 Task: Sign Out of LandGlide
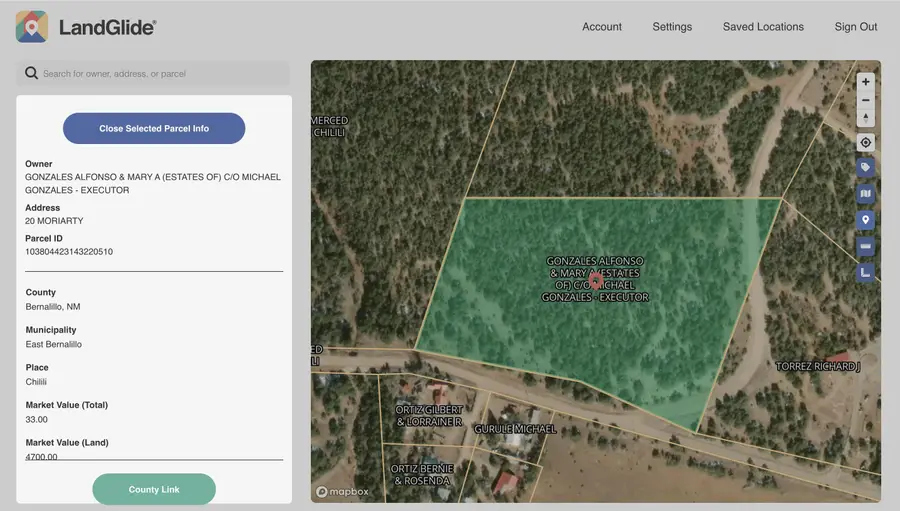click(x=856, y=27)
